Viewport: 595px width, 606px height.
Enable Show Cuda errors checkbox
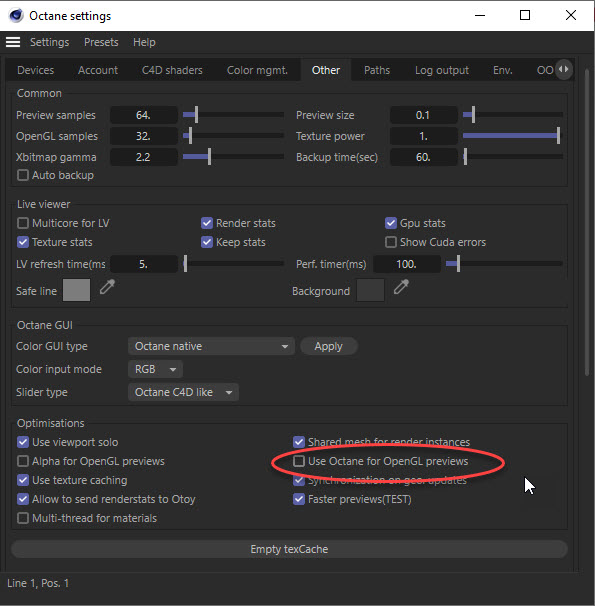(x=391, y=242)
